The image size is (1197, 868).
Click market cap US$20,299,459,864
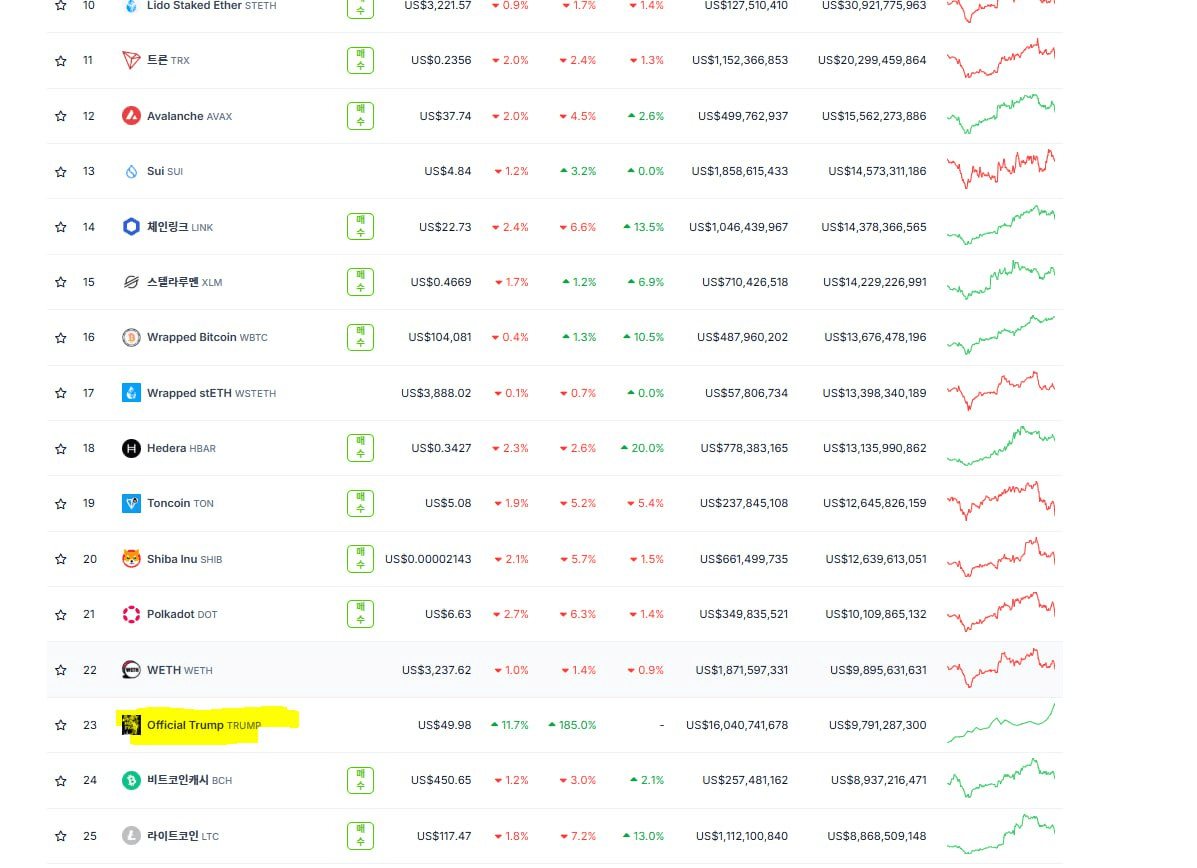[872, 60]
